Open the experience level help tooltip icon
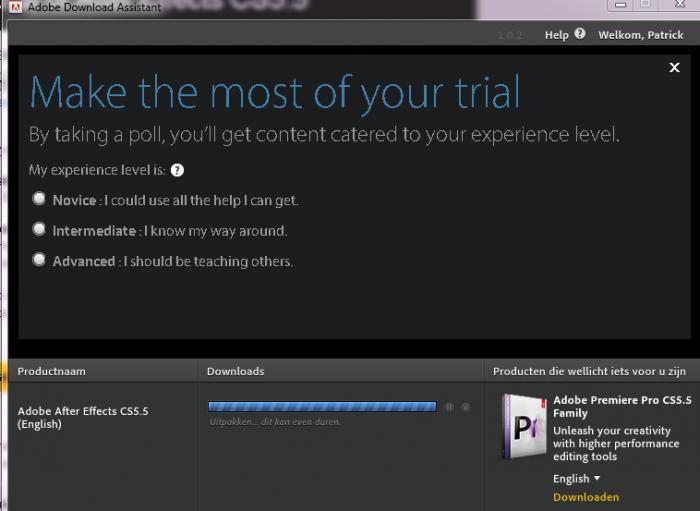700x511 pixels. click(x=177, y=170)
